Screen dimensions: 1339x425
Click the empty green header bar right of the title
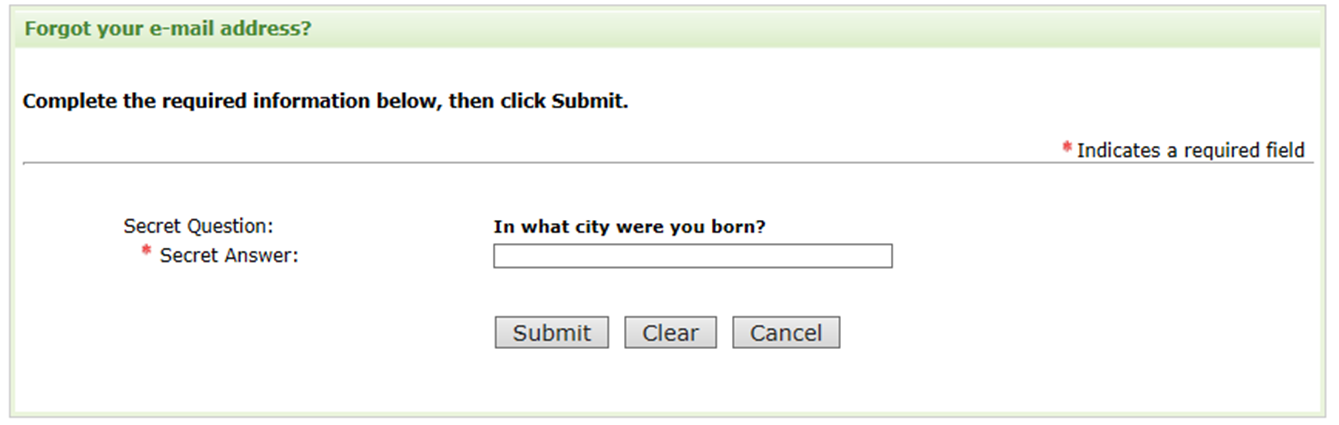click(800, 29)
